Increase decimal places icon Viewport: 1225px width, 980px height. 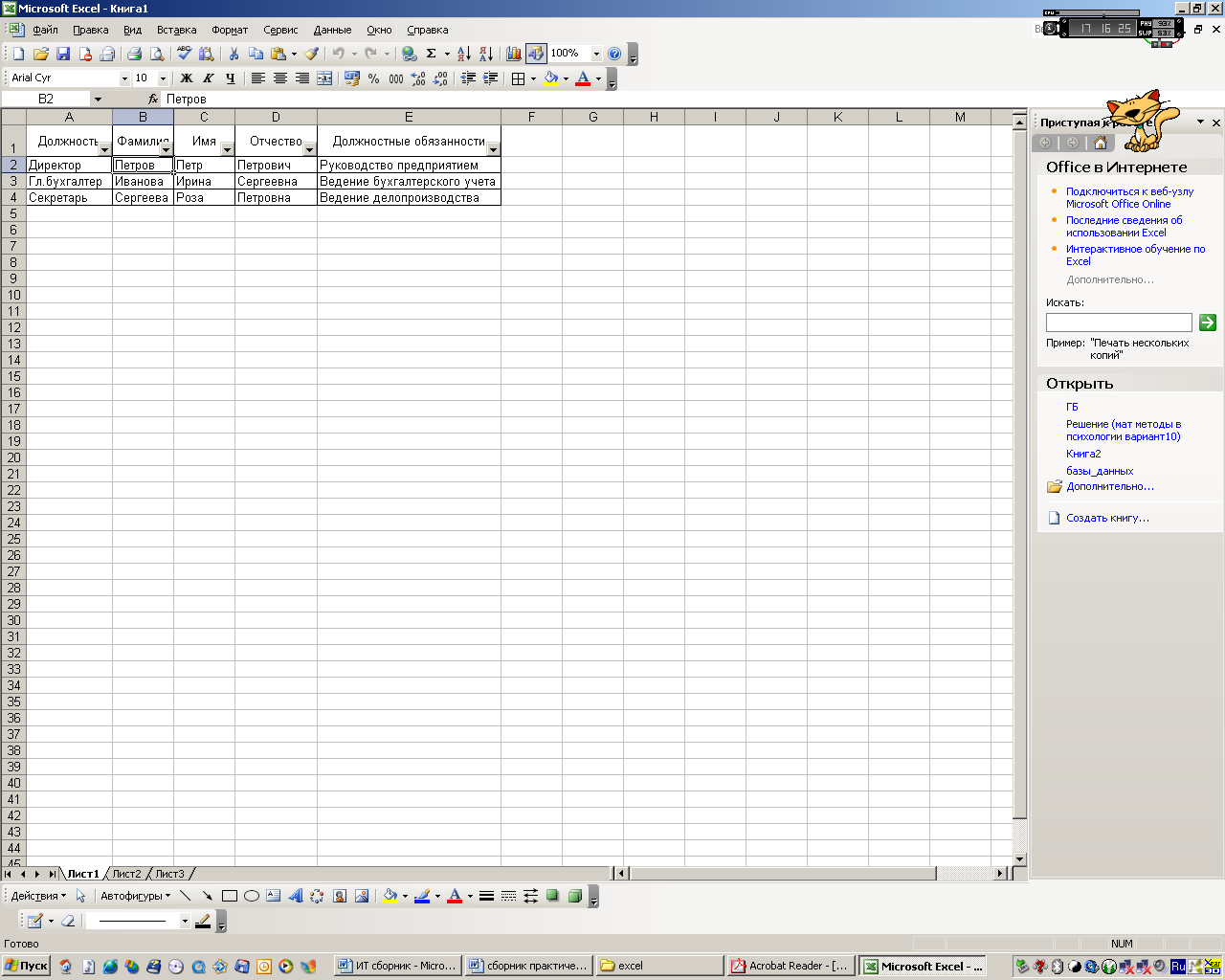(x=418, y=78)
